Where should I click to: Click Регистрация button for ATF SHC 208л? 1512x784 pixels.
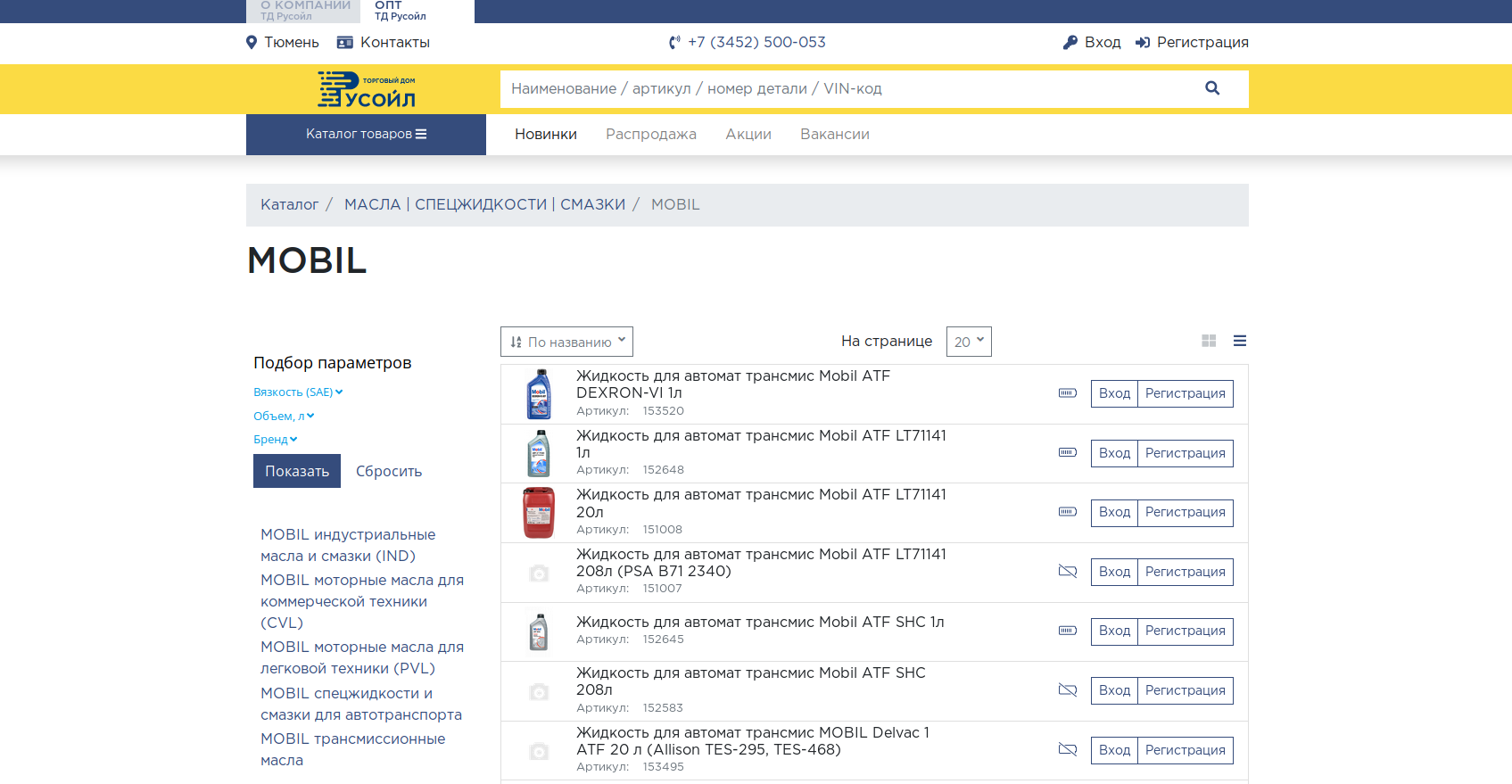click(1186, 690)
